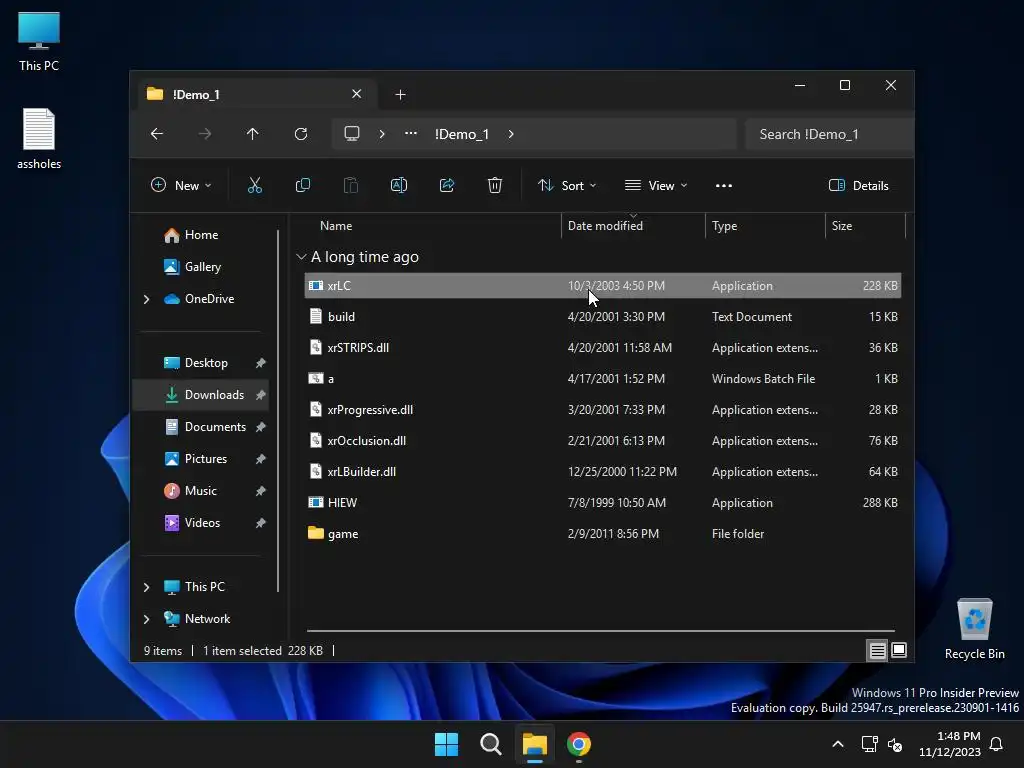Viewport: 1024px width, 768px height.
Task: Expand the OneDrive tree node
Action: 146,299
